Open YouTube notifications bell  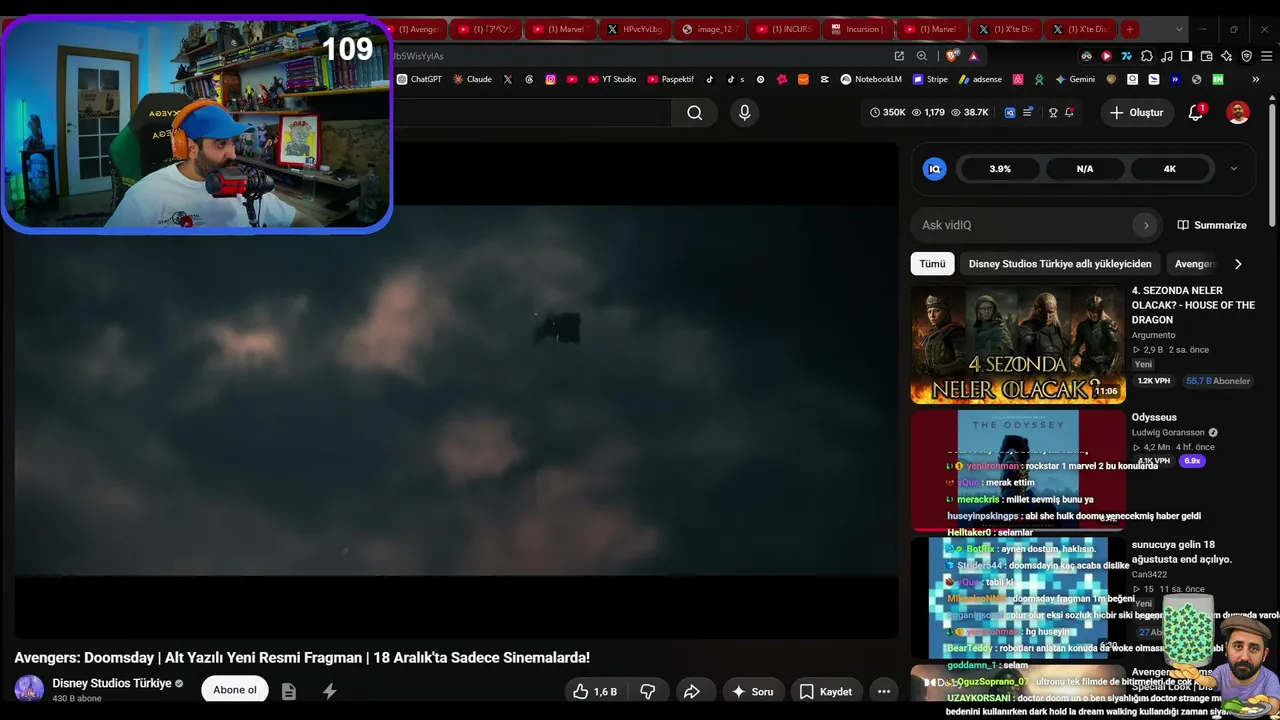pos(1195,113)
